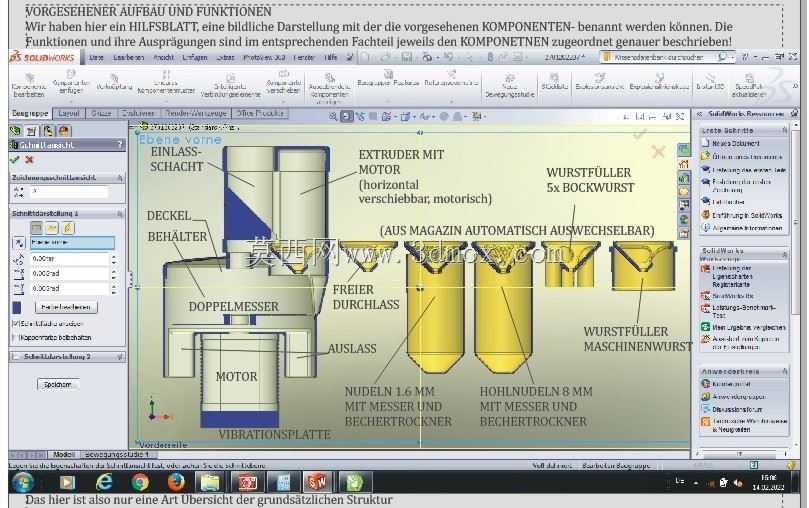Collapse the SolidWorks Werkzeuge group
Image resolution: width=809 pixels, height=508 pixels.
tap(785, 254)
